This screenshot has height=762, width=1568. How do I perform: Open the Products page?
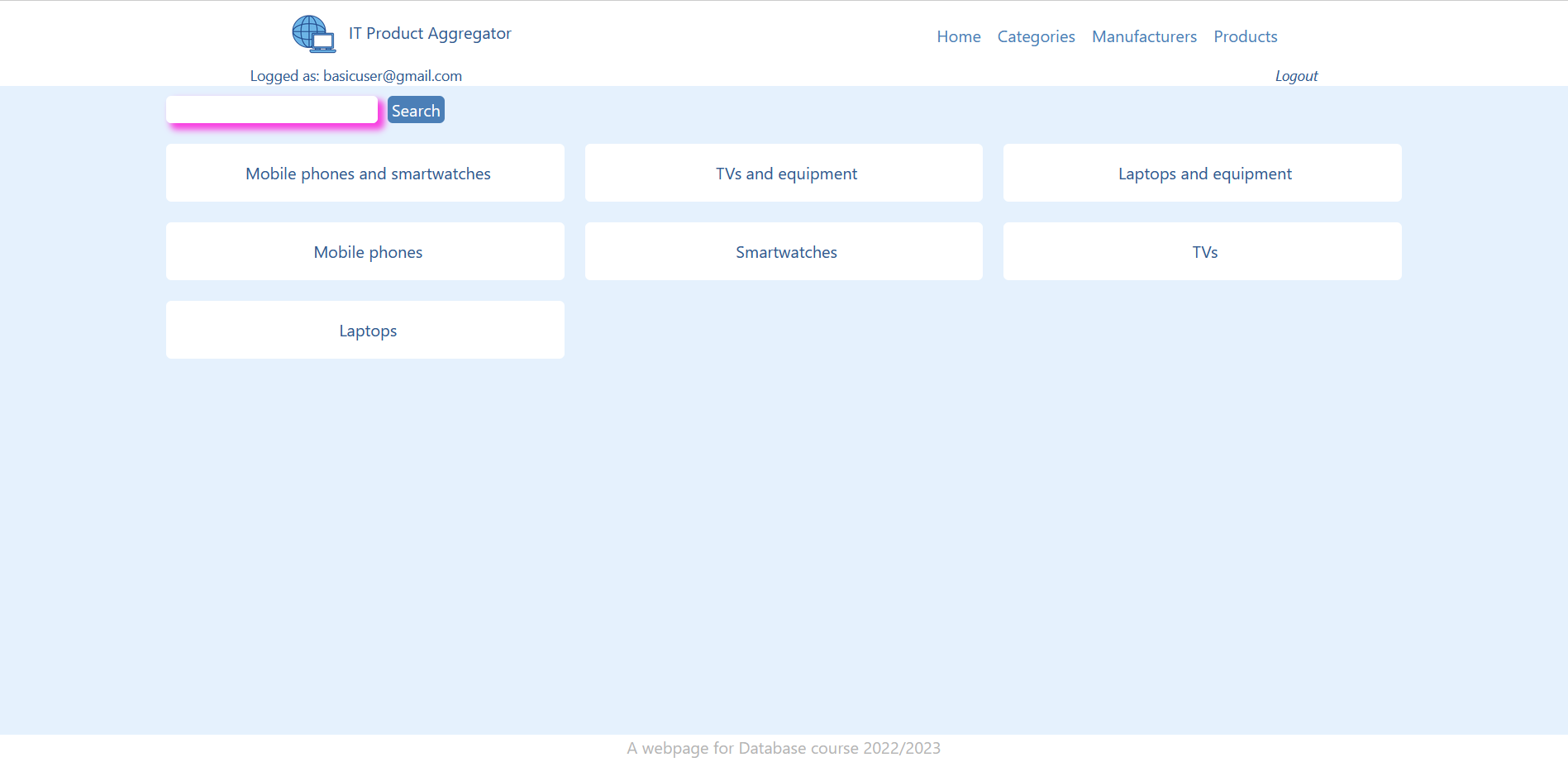point(1245,36)
